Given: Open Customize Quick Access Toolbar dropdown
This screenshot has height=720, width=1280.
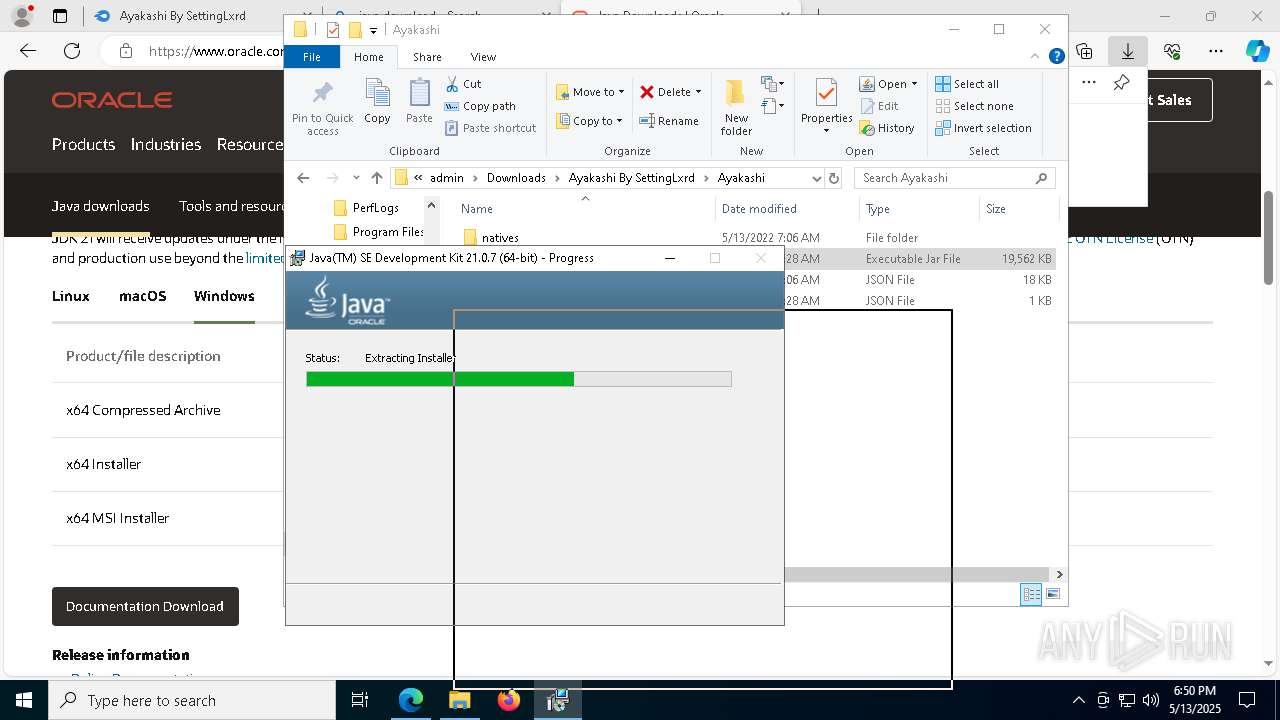Looking at the screenshot, I should click(x=373, y=30).
